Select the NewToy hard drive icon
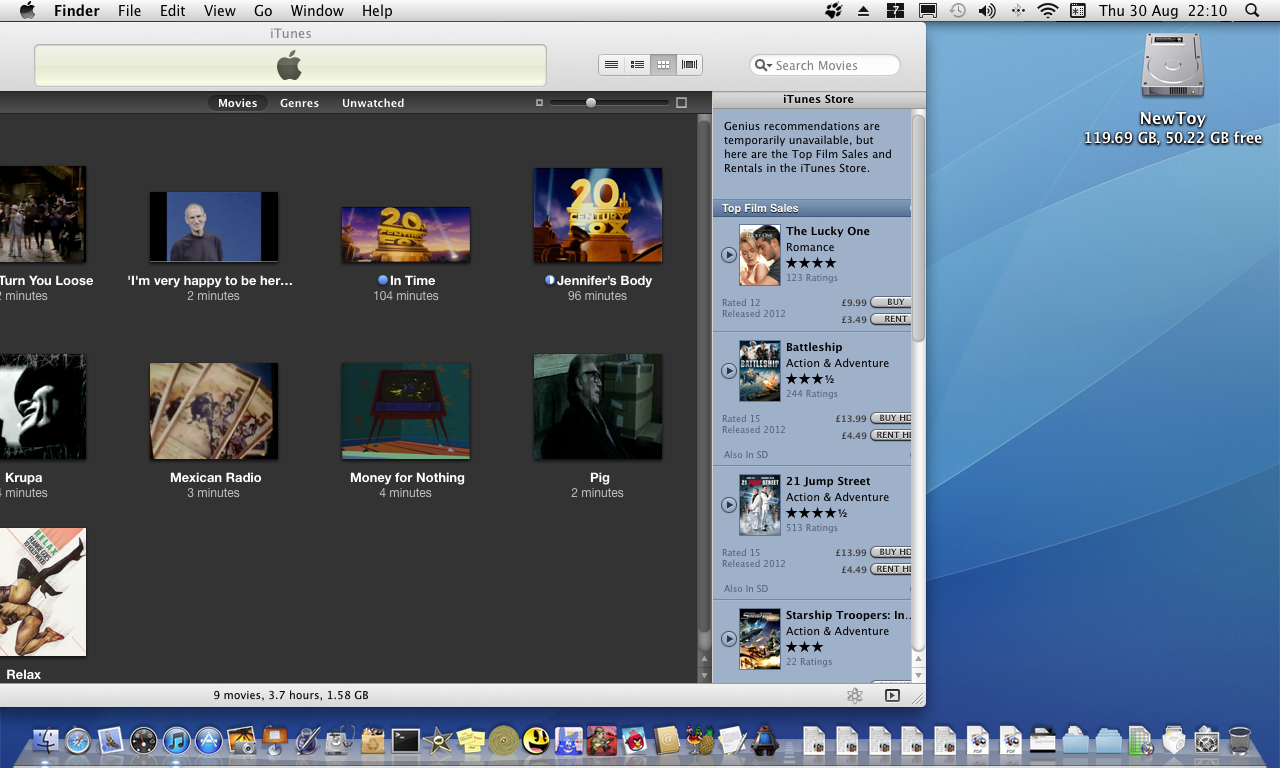 [x=1173, y=66]
